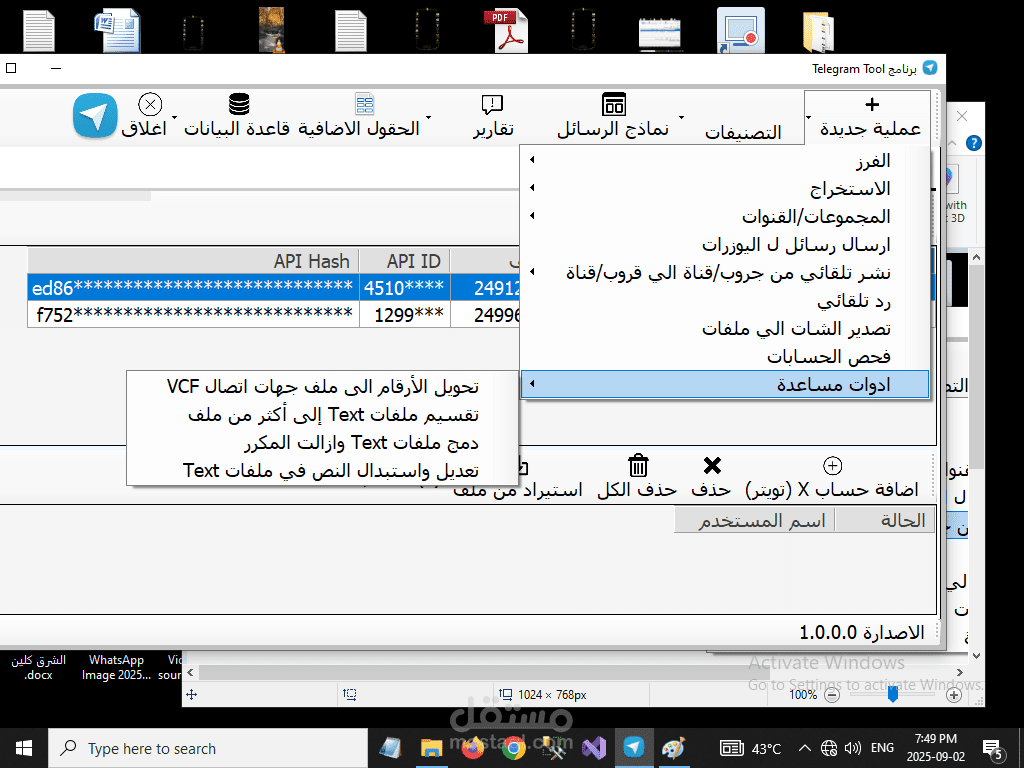Click the حذف X icon
1024x768 pixels.
point(712,465)
